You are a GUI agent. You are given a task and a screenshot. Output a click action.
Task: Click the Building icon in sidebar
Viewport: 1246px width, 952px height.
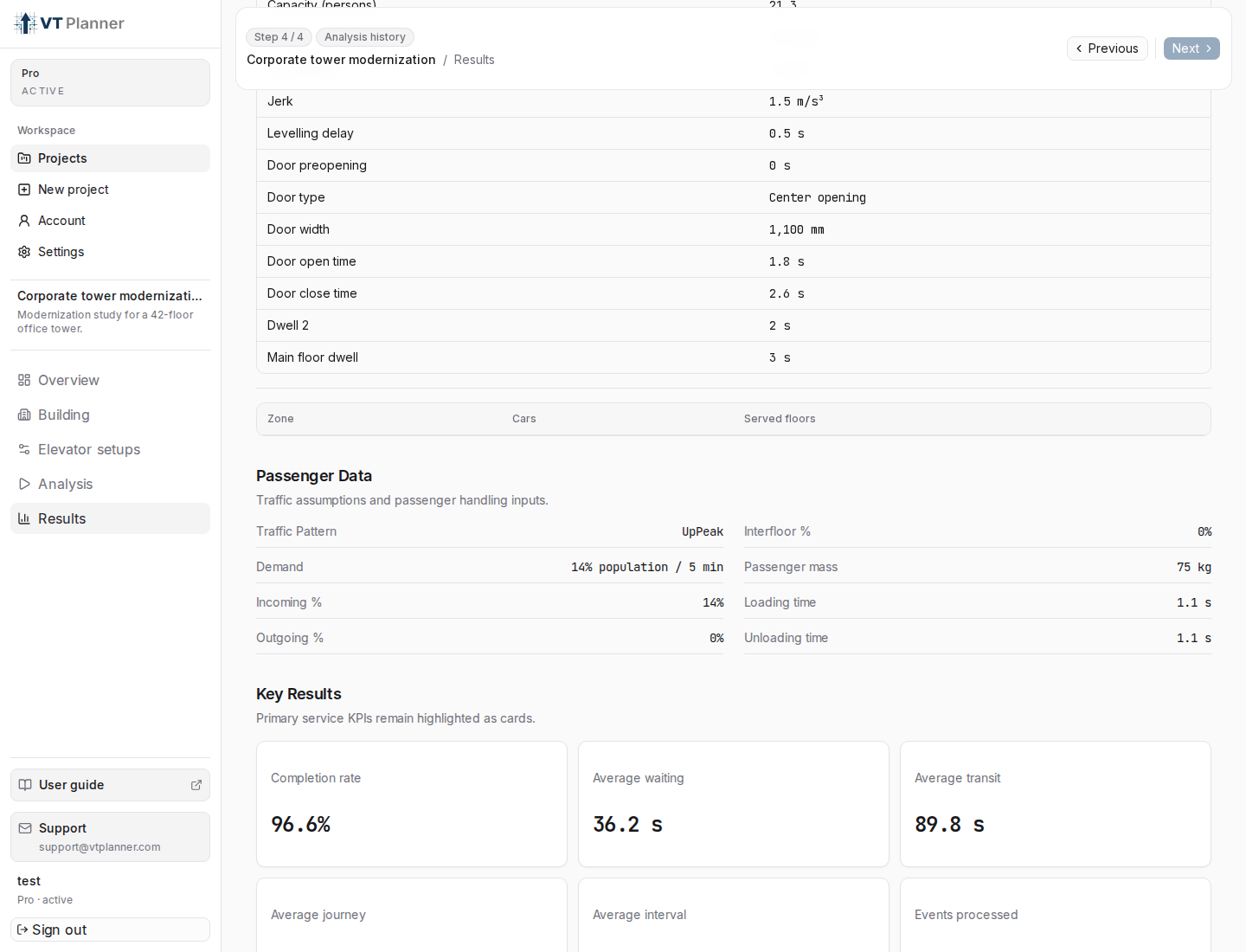(24, 415)
